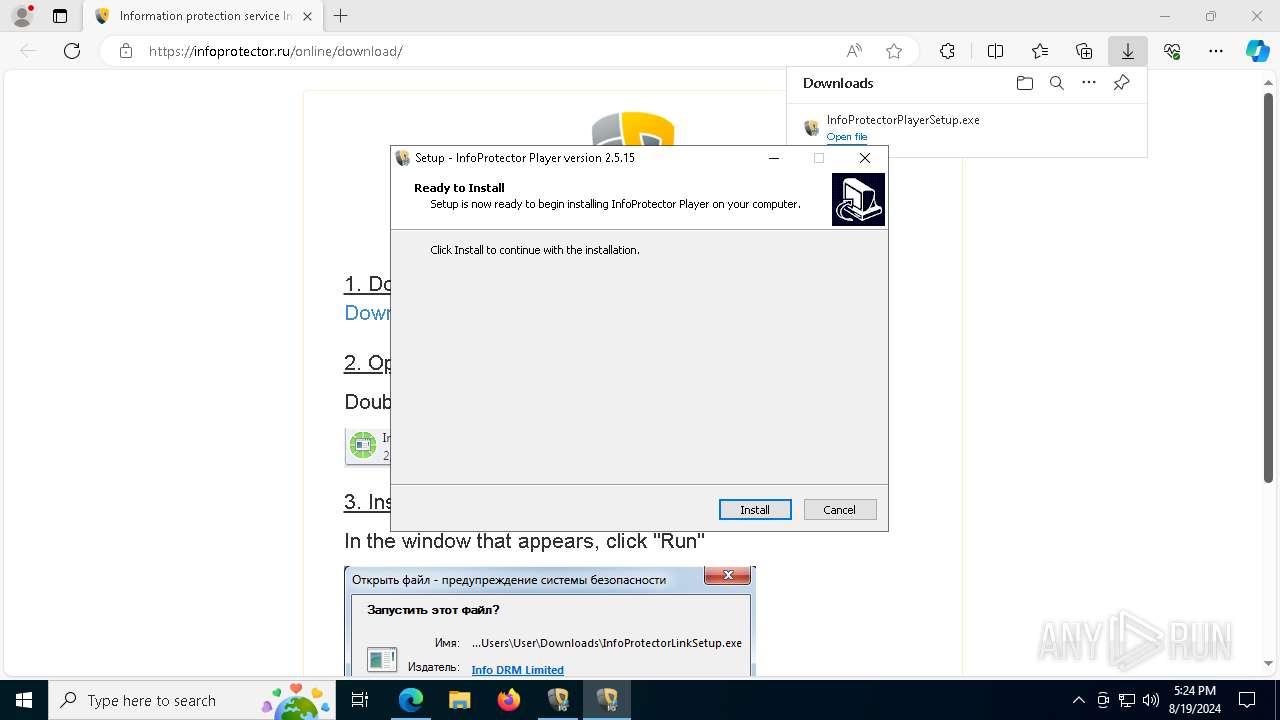Open Browser essentials heart icon
This screenshot has height=720, width=1280.
[x=1172, y=51]
